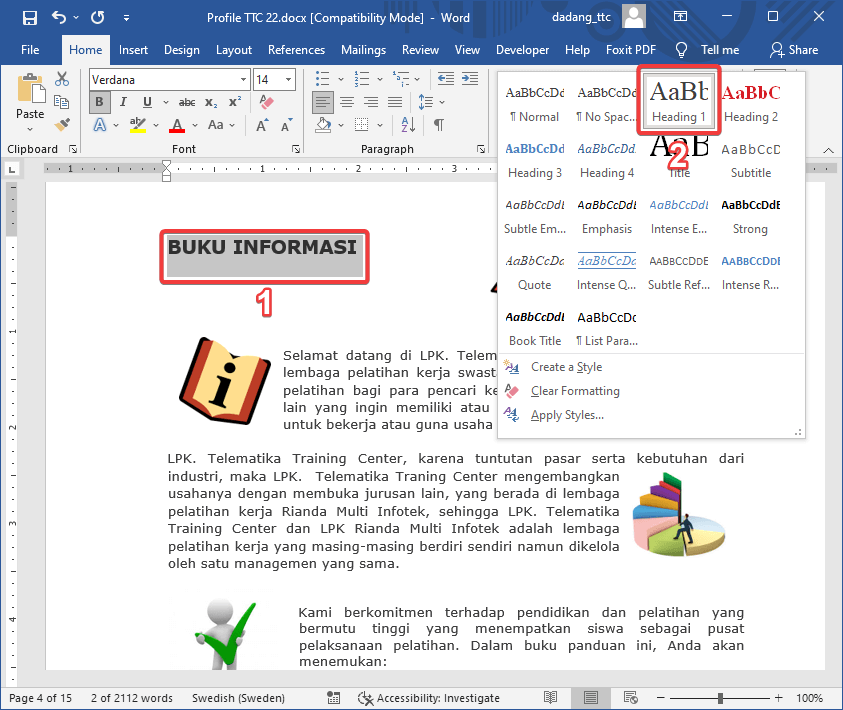Expand the Font size combo box
This screenshot has width=843, height=710.
click(287, 80)
